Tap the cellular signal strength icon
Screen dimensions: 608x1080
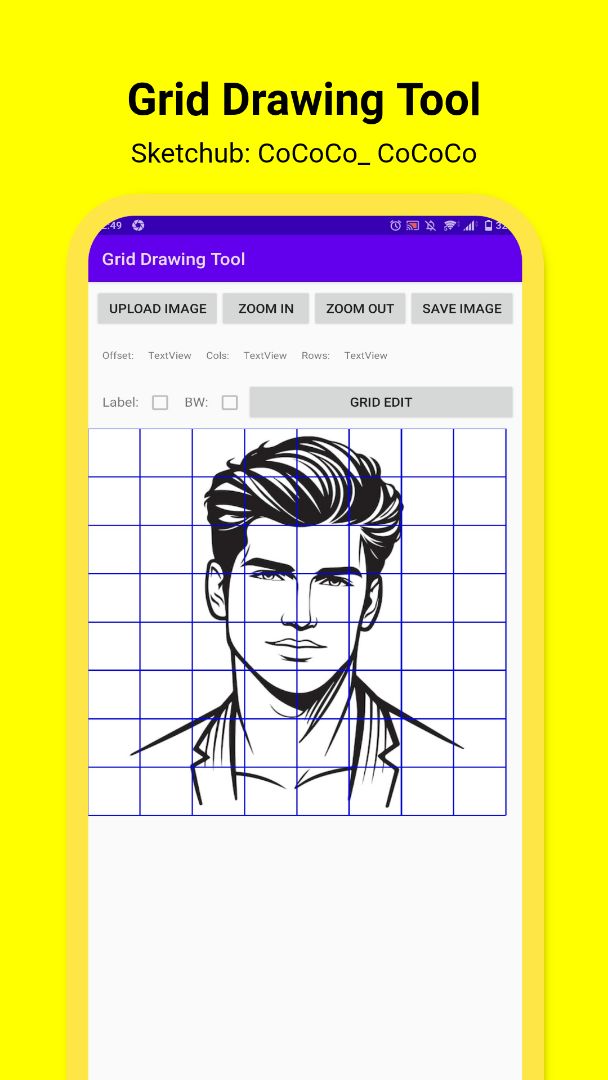click(x=468, y=226)
